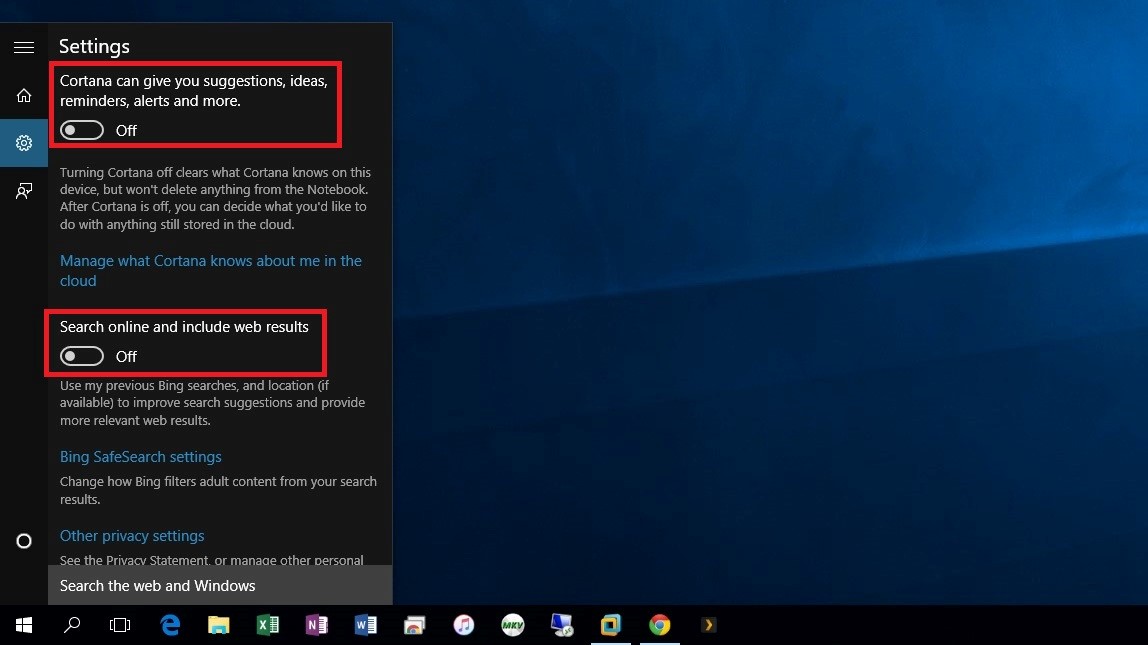The height and width of the screenshot is (645, 1148).
Task: Launch OneNote from taskbar
Action: click(x=316, y=625)
